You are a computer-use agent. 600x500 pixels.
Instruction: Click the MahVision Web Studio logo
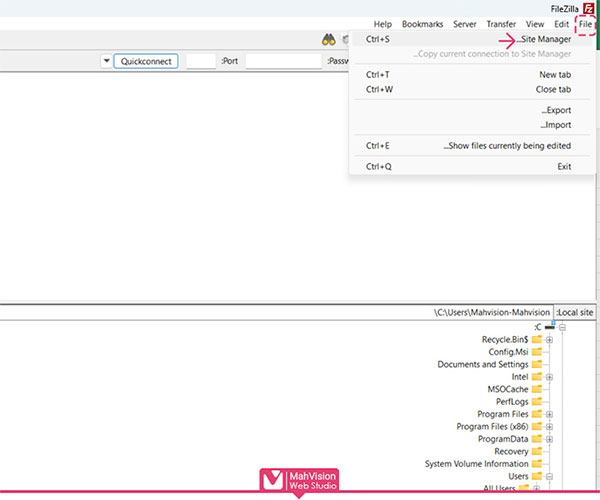(x=298, y=481)
